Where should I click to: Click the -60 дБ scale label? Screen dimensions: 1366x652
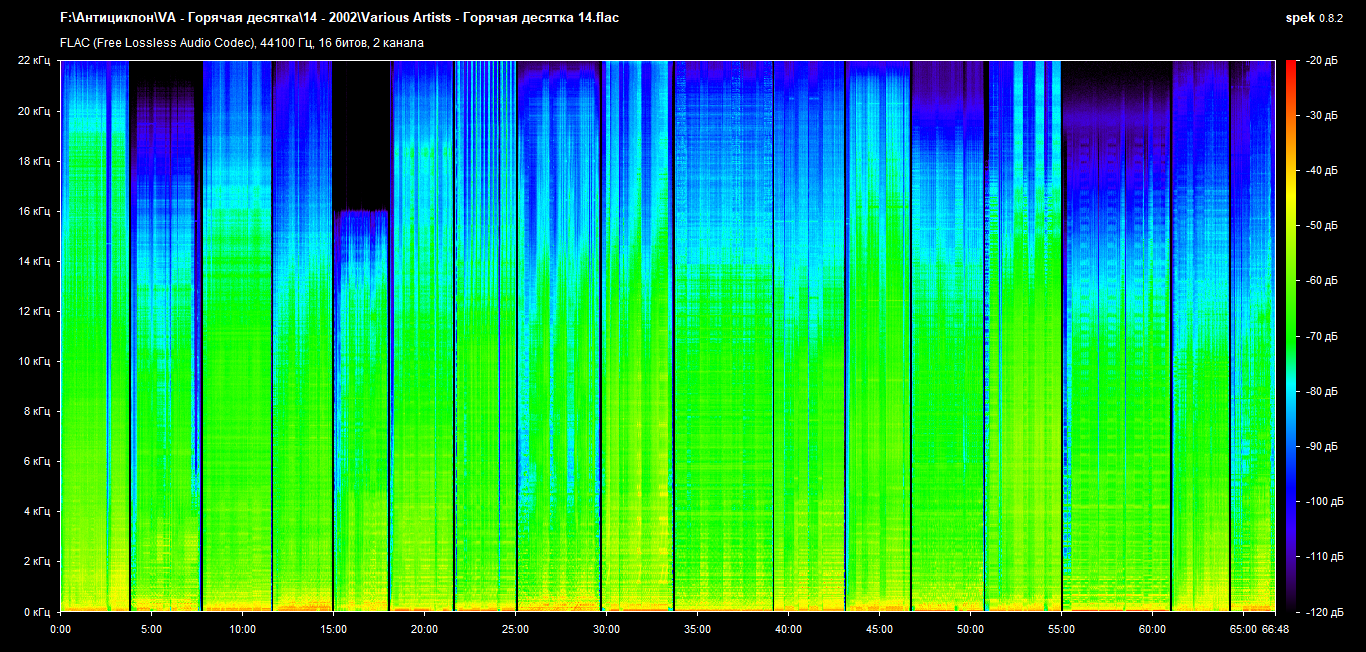[x=1320, y=281]
